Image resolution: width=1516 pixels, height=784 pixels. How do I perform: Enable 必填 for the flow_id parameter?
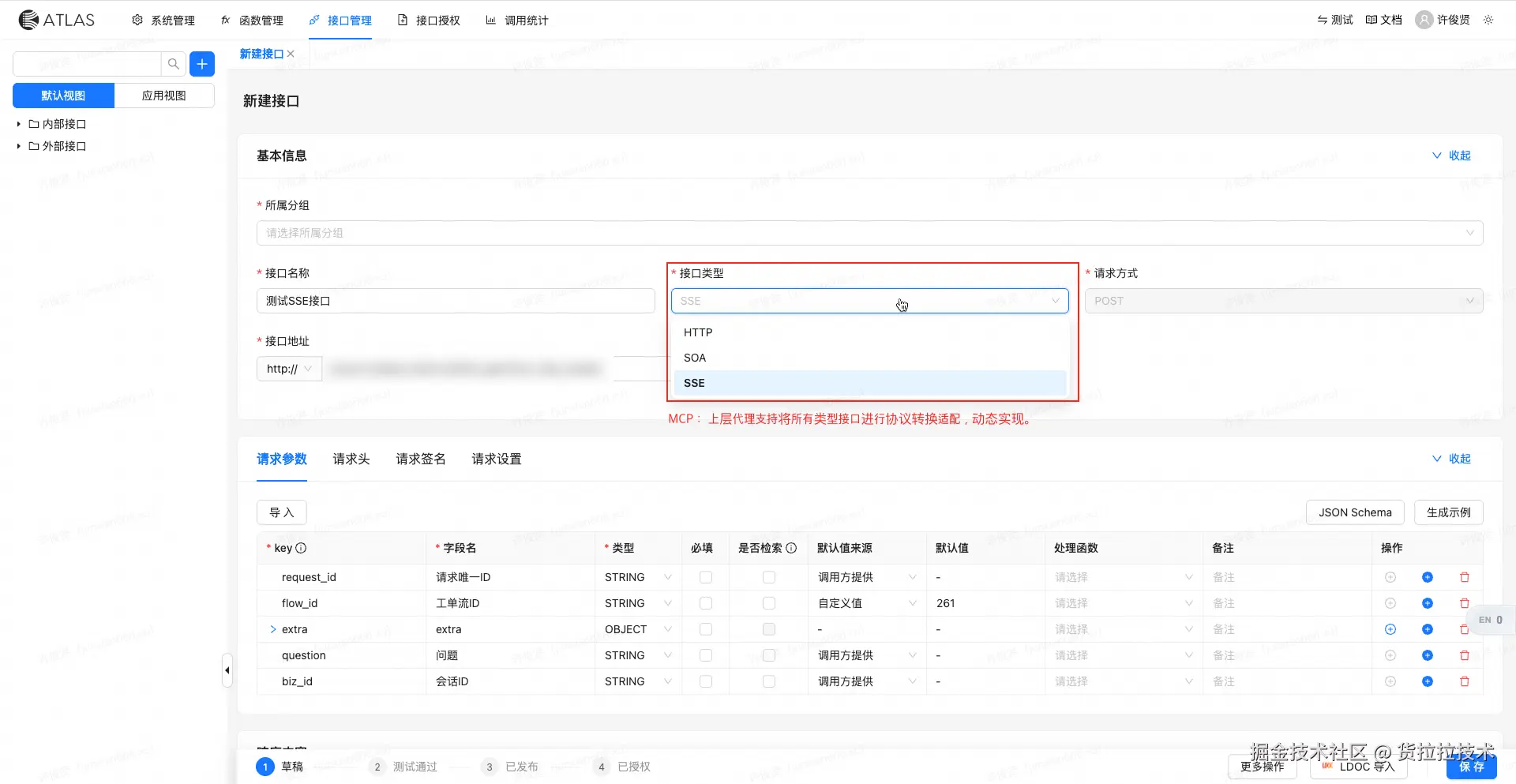point(705,603)
